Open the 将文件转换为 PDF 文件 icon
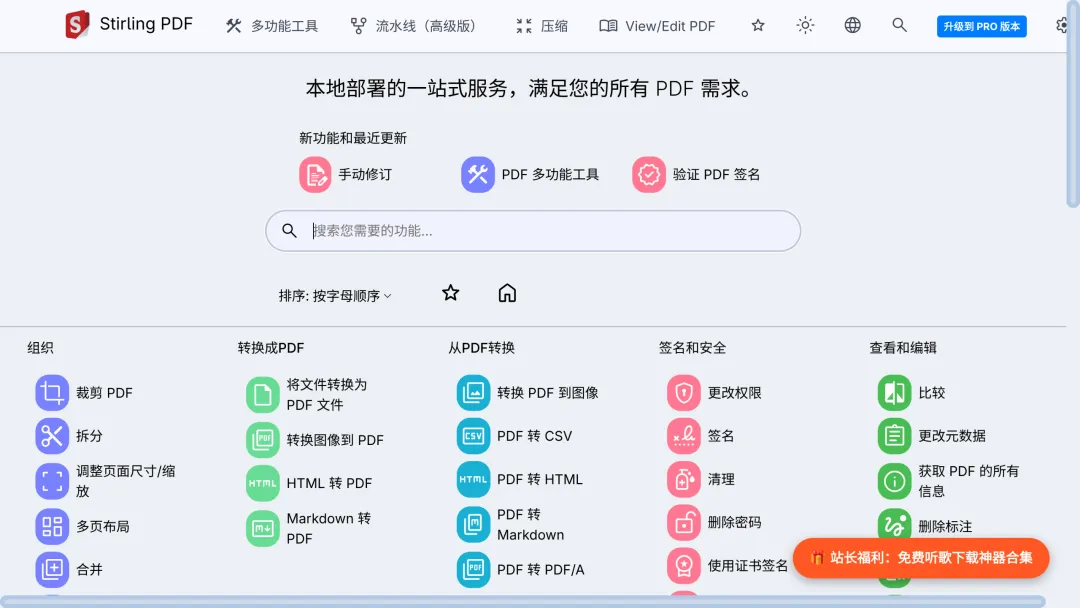The width and height of the screenshot is (1080, 608). click(262, 395)
